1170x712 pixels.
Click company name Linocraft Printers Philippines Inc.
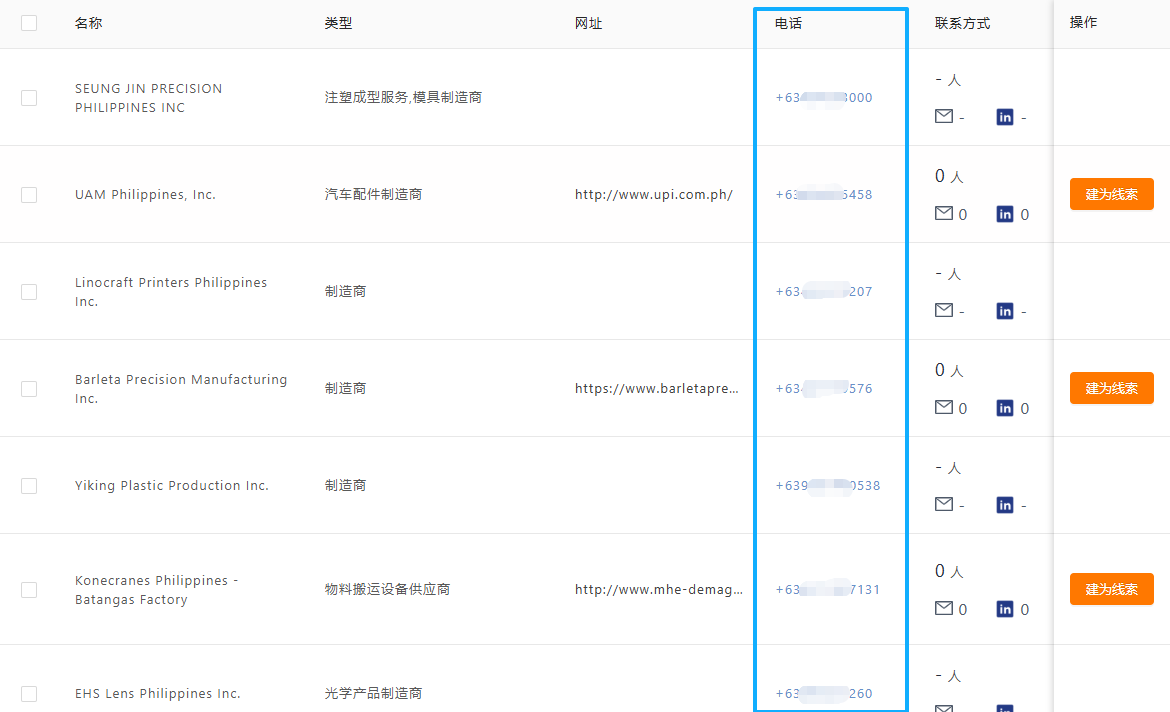point(171,292)
